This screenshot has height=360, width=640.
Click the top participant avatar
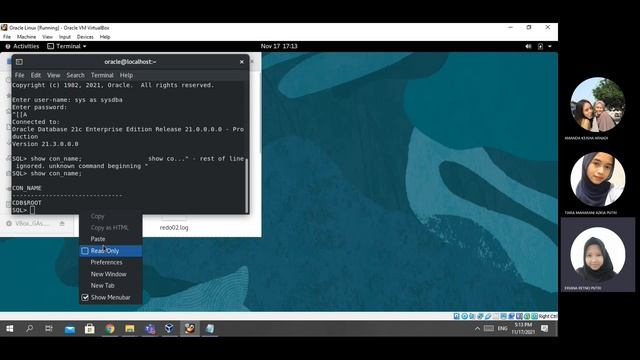pos(598,104)
